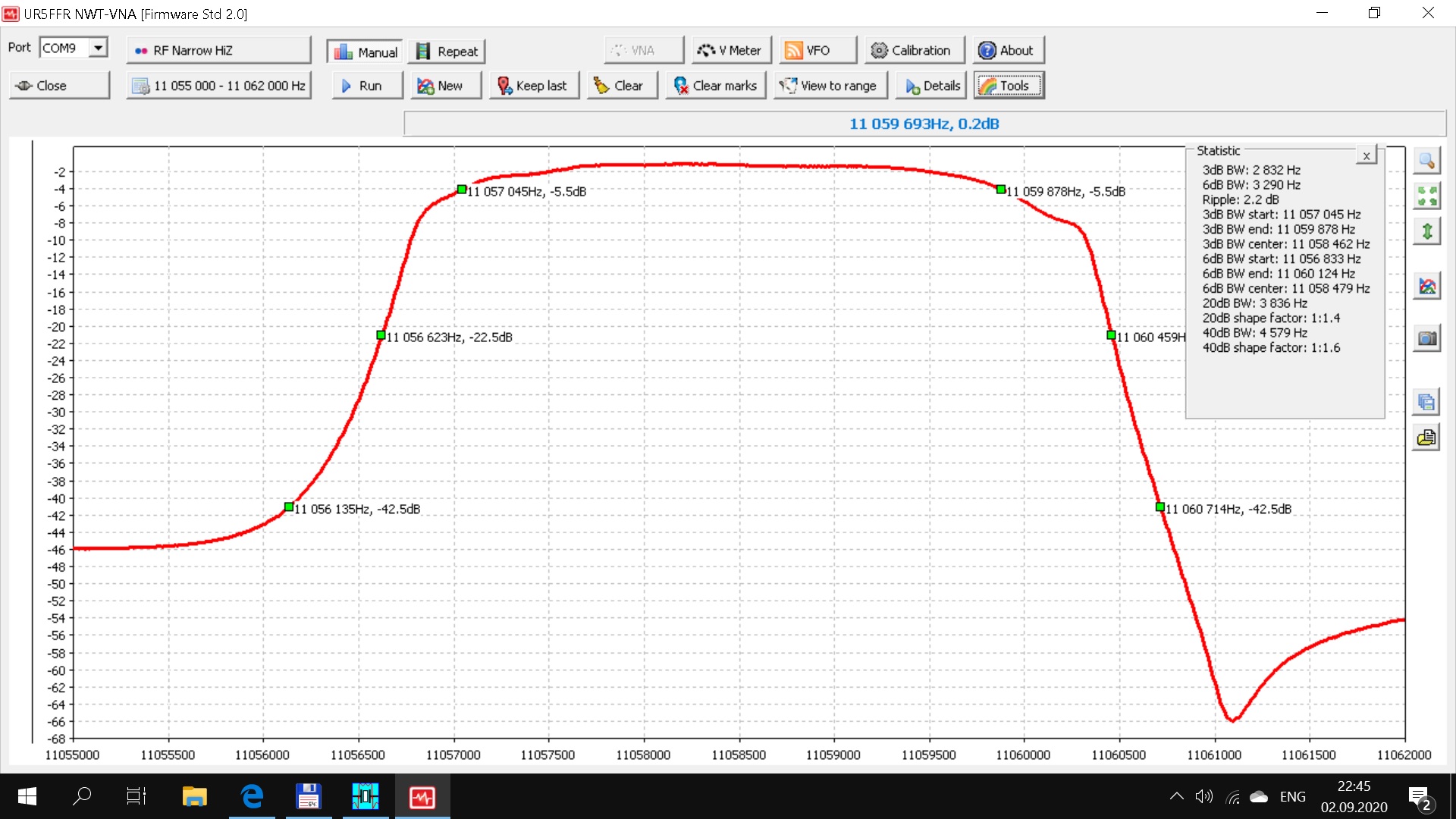Viewport: 1456px width, 819px height.
Task: Click the Clear marks button
Action: tap(716, 86)
